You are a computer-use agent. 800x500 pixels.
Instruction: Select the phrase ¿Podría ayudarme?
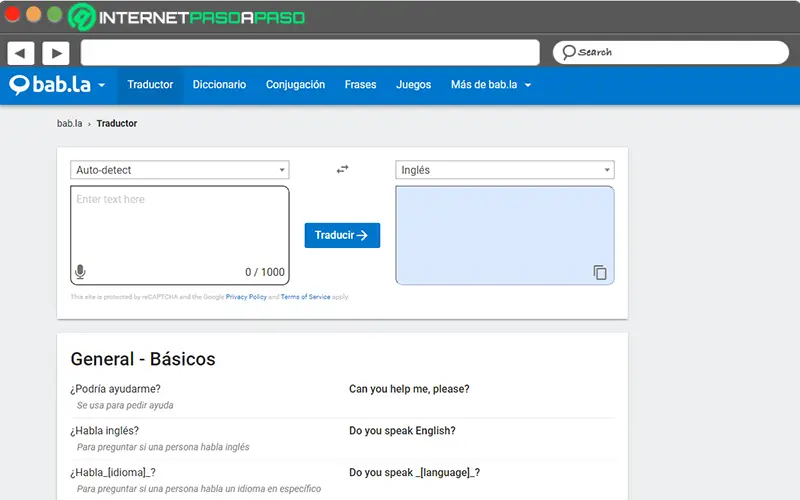115,389
